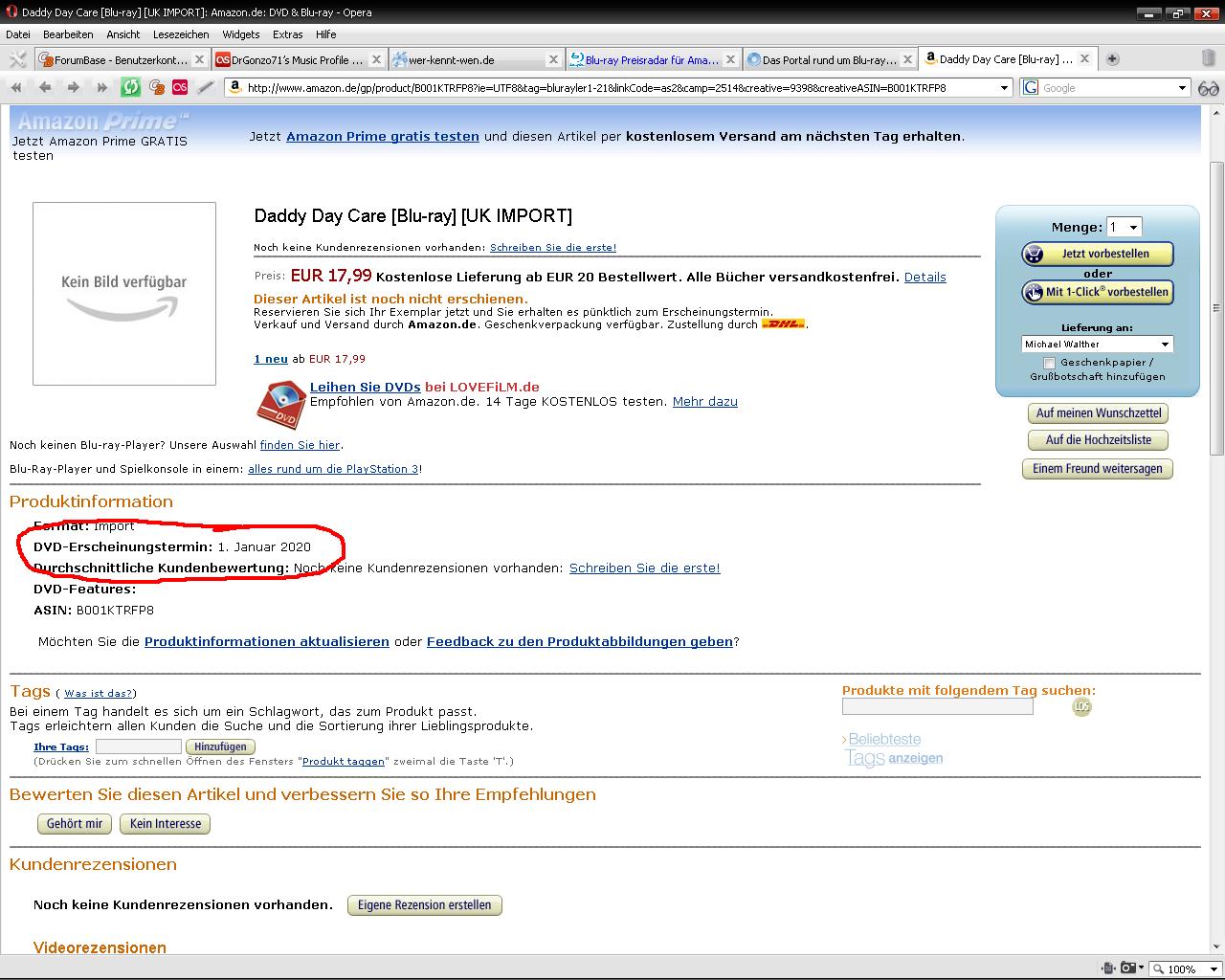Click Eigene Rezension erstellen button

425,905
